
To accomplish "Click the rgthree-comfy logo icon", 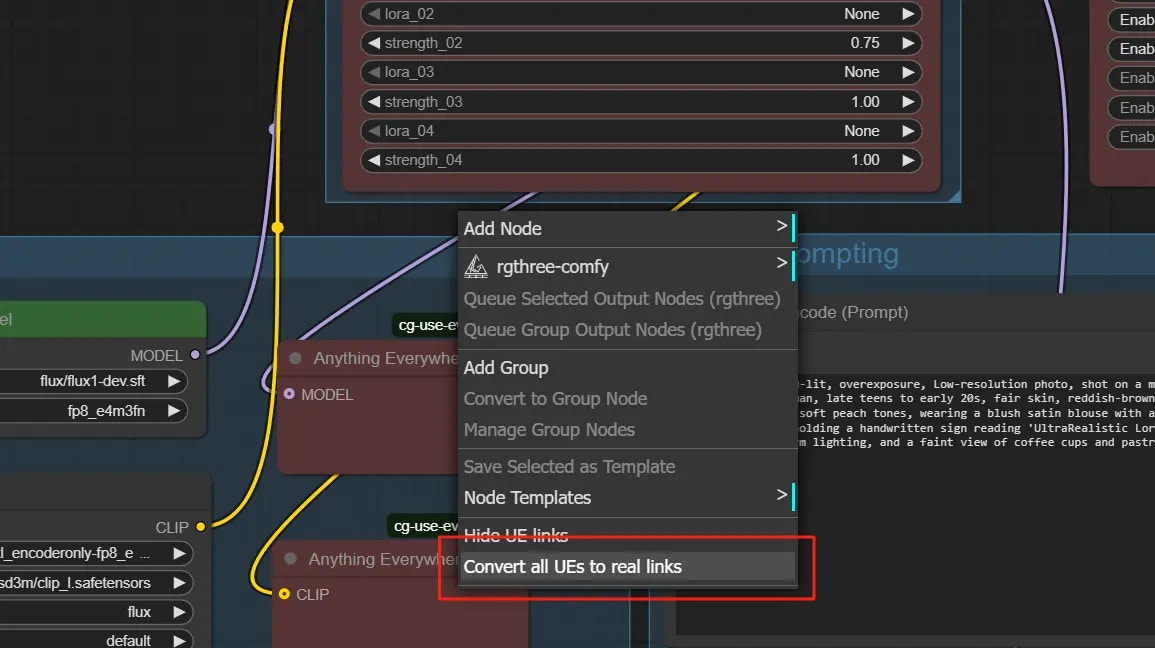I will pos(476,267).
